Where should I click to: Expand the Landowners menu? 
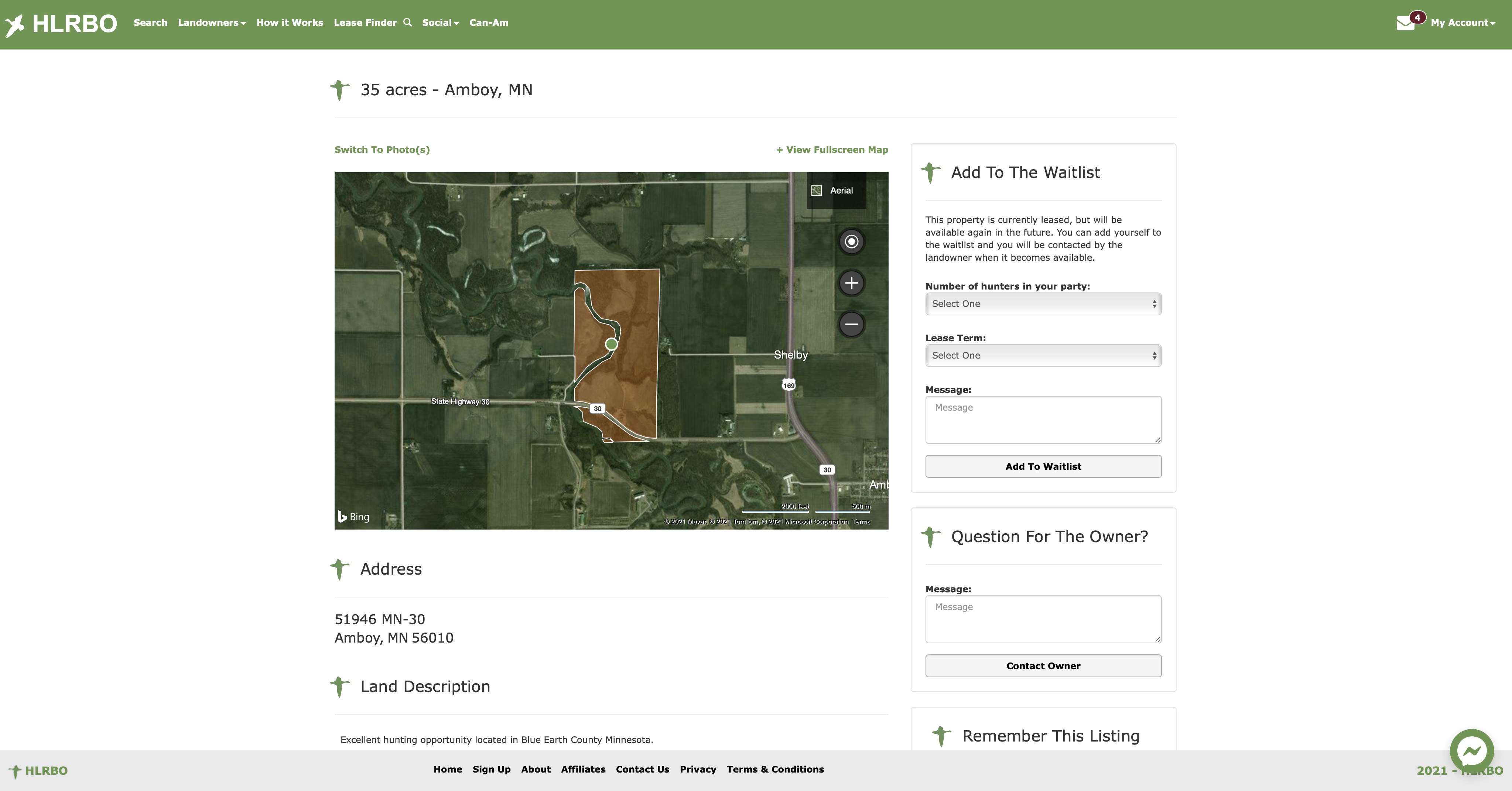coord(211,22)
